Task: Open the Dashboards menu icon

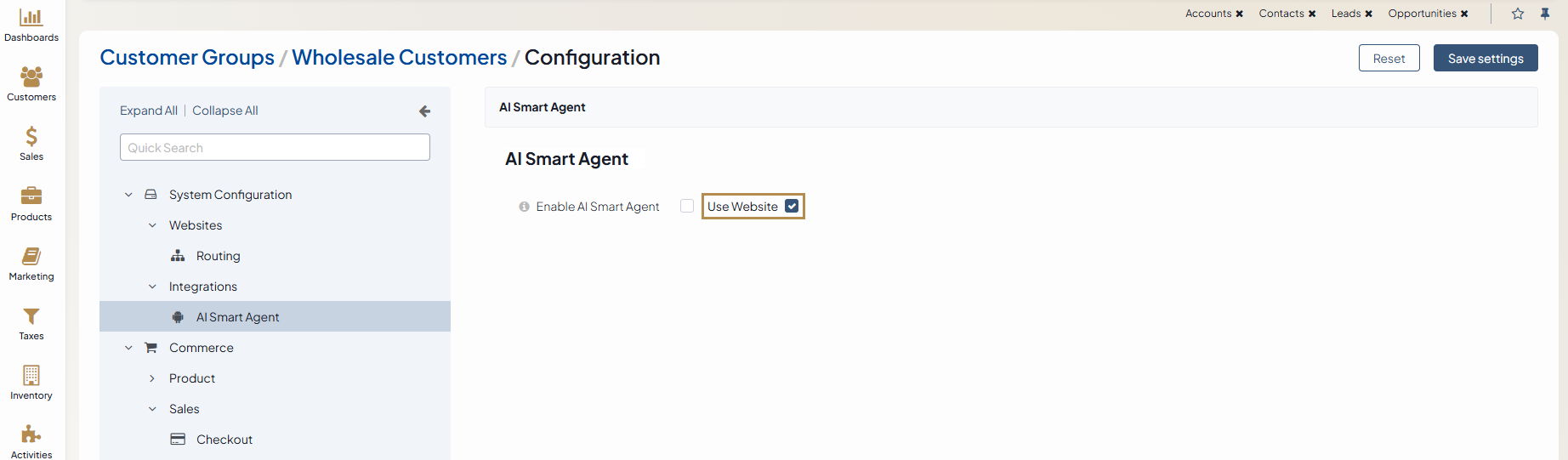Action: pos(31,18)
